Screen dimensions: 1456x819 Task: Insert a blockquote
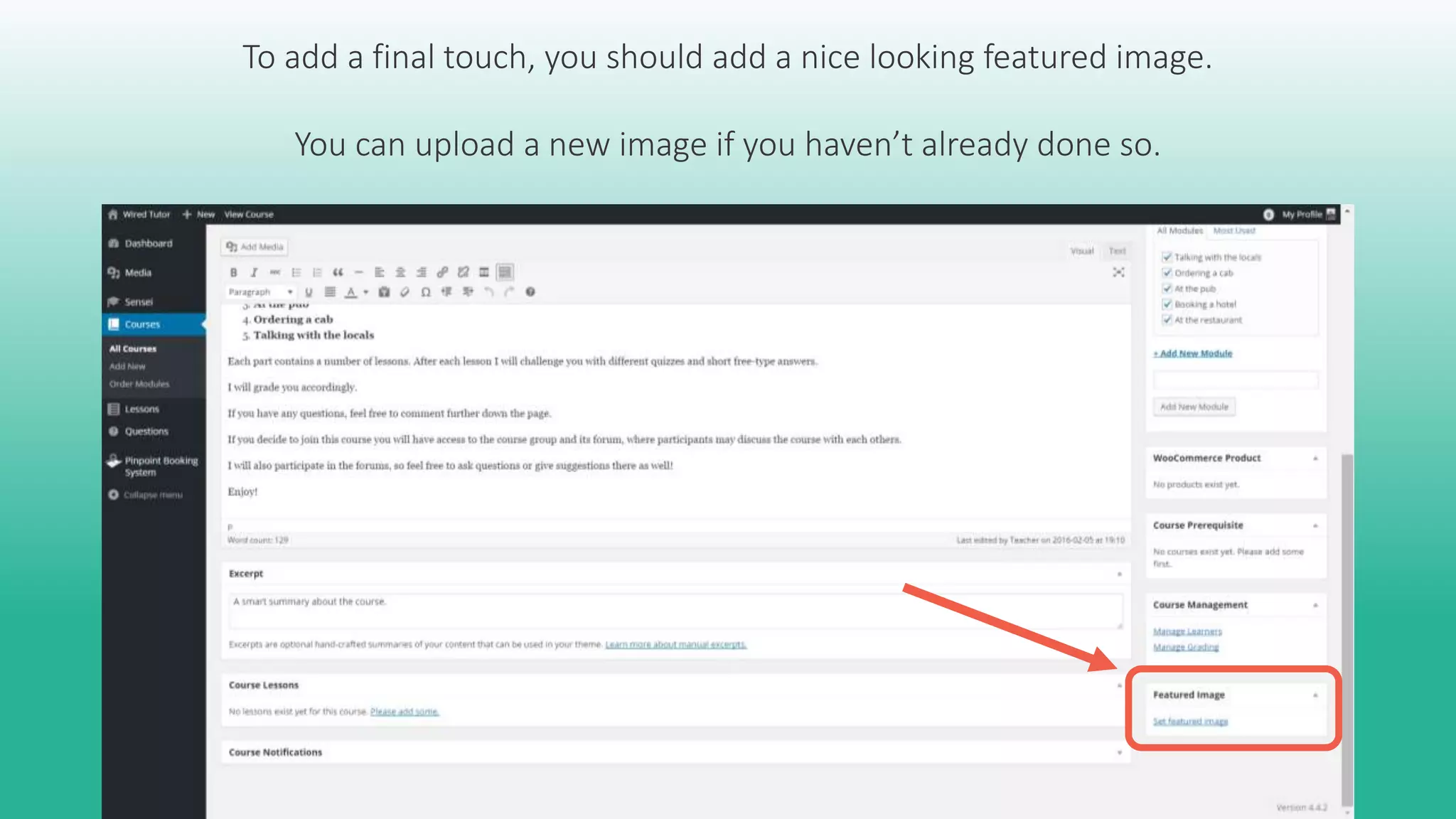[x=338, y=272]
